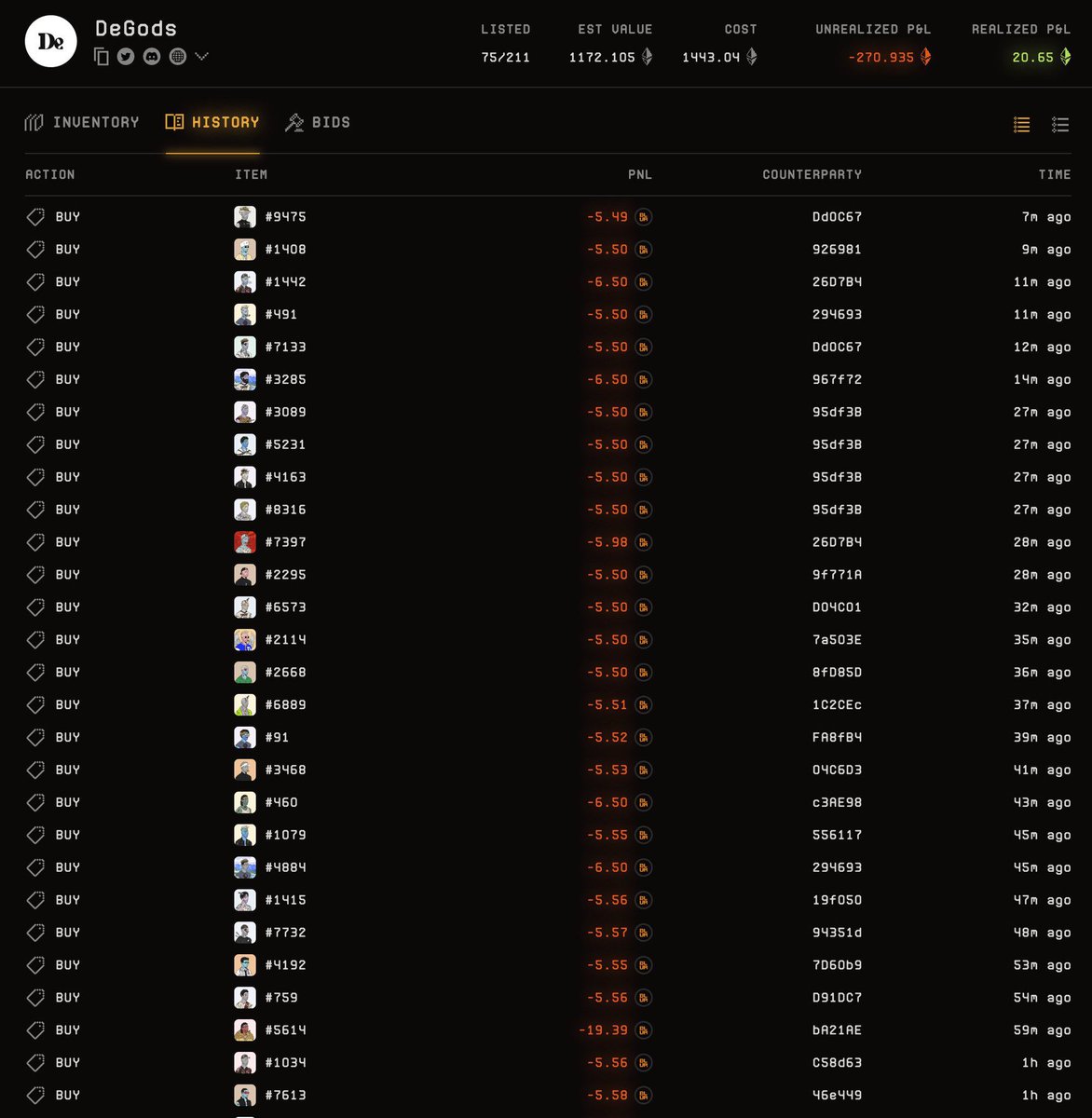Screen dimensions: 1092x1118
Task: Select item #460
Action: coord(281,802)
